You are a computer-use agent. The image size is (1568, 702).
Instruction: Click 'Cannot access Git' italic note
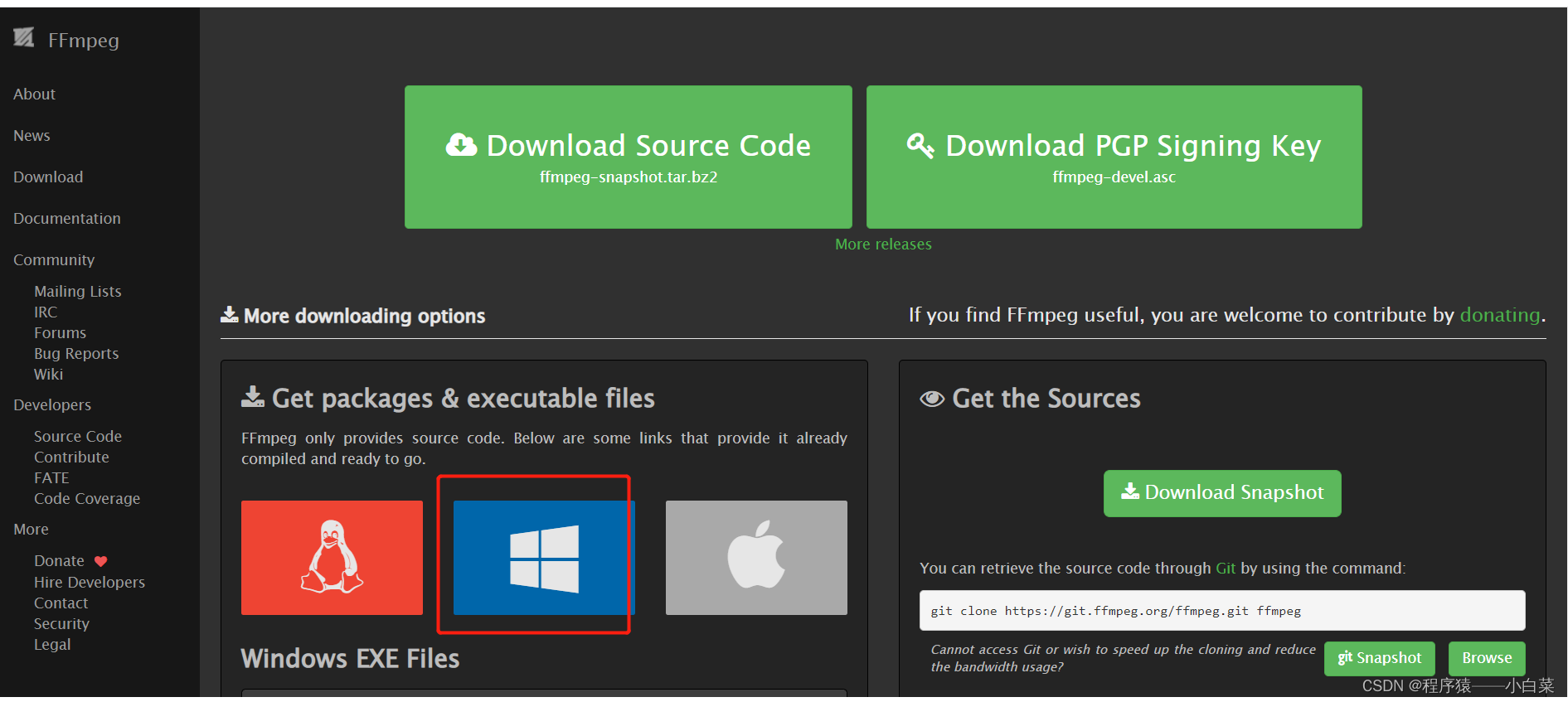click(1123, 658)
